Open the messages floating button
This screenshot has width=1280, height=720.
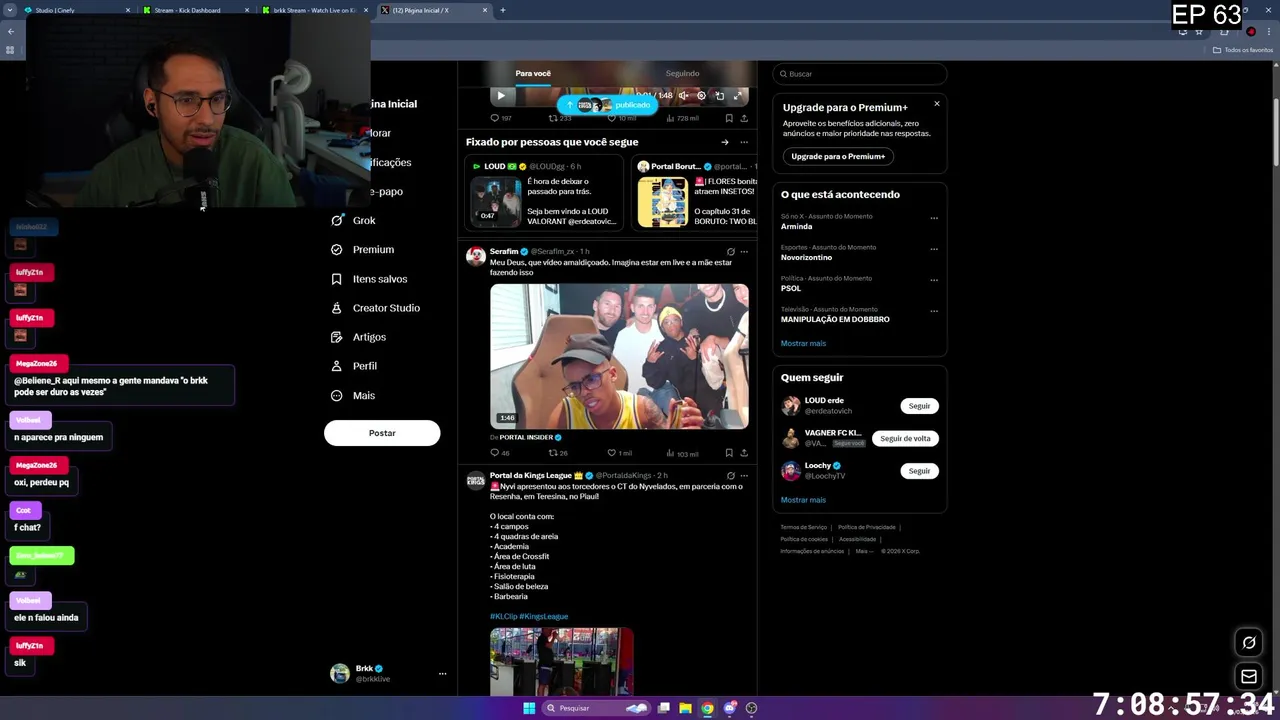tap(1248, 677)
